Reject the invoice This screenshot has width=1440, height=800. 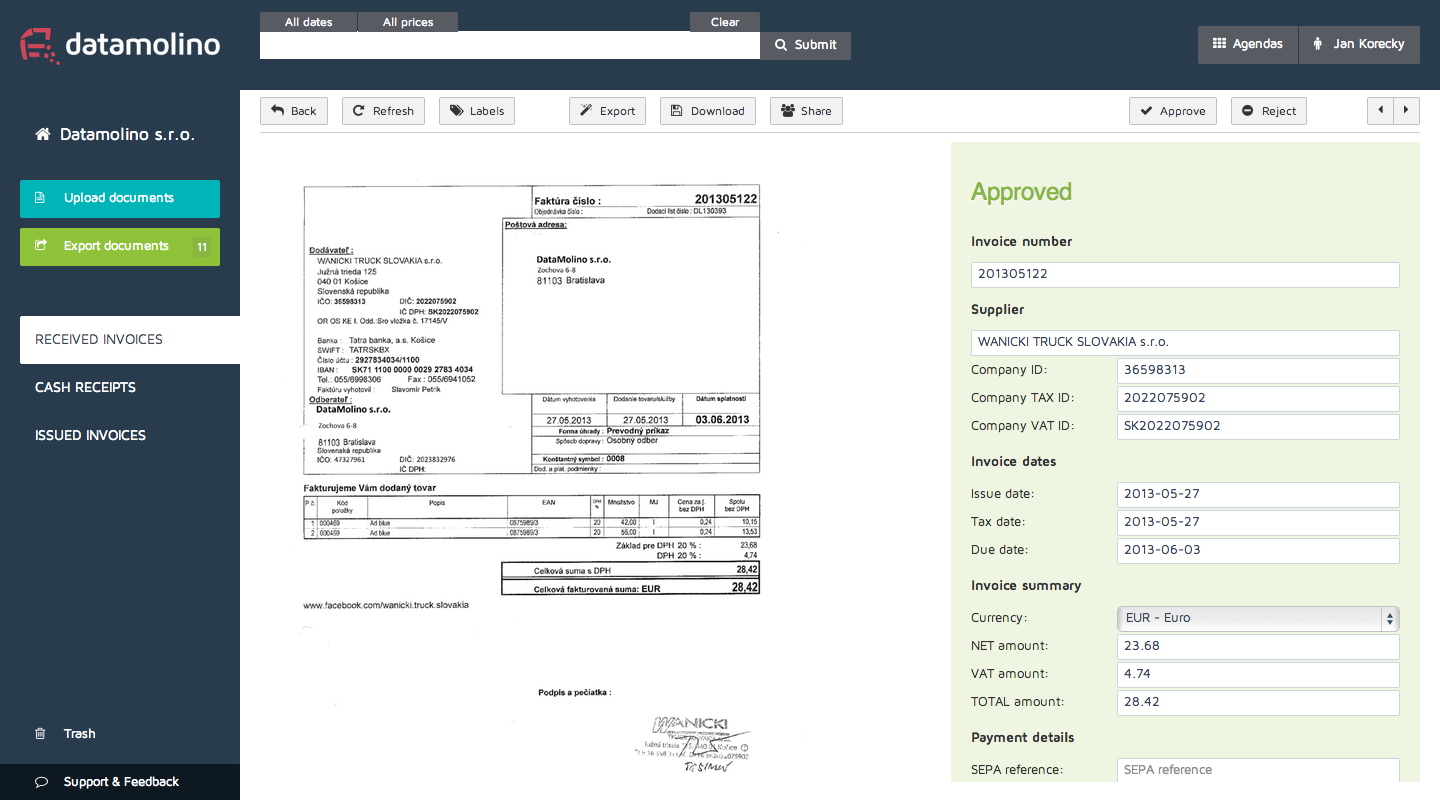(1268, 111)
